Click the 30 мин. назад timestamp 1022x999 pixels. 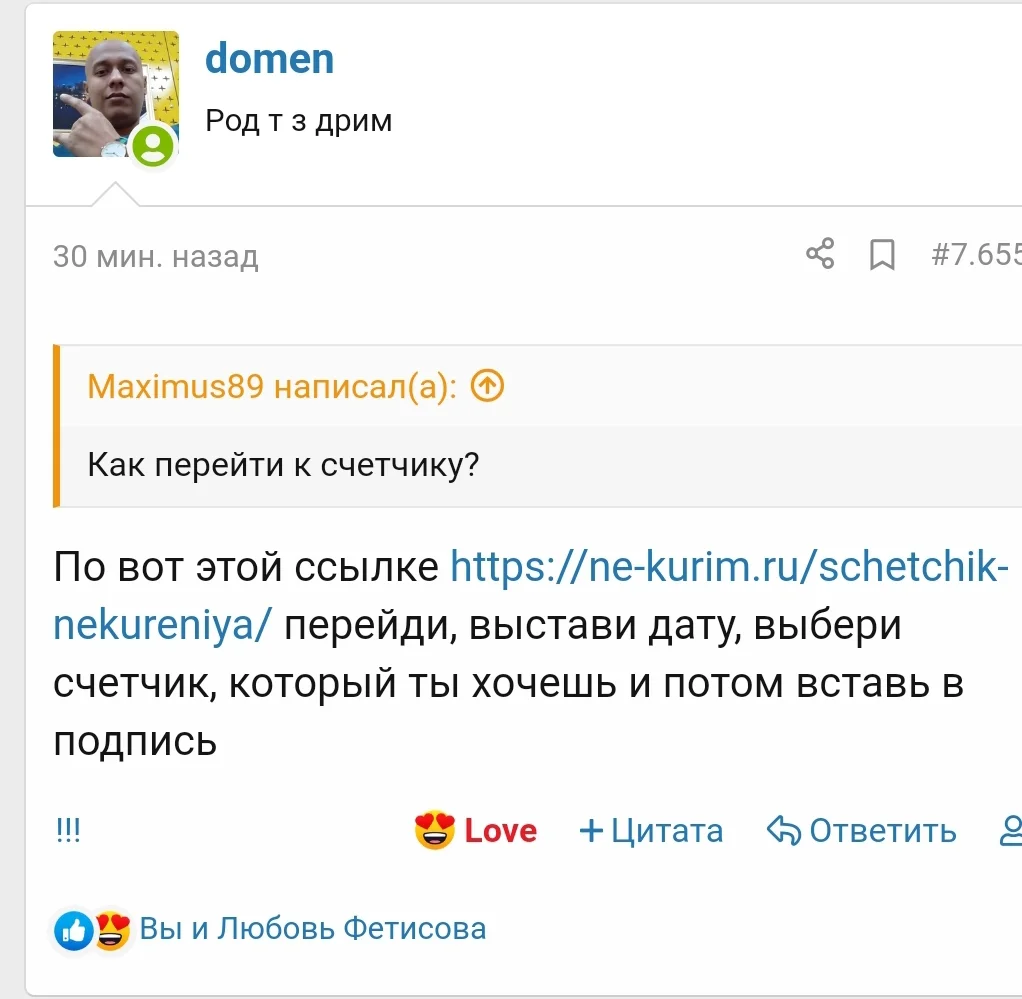(155, 257)
